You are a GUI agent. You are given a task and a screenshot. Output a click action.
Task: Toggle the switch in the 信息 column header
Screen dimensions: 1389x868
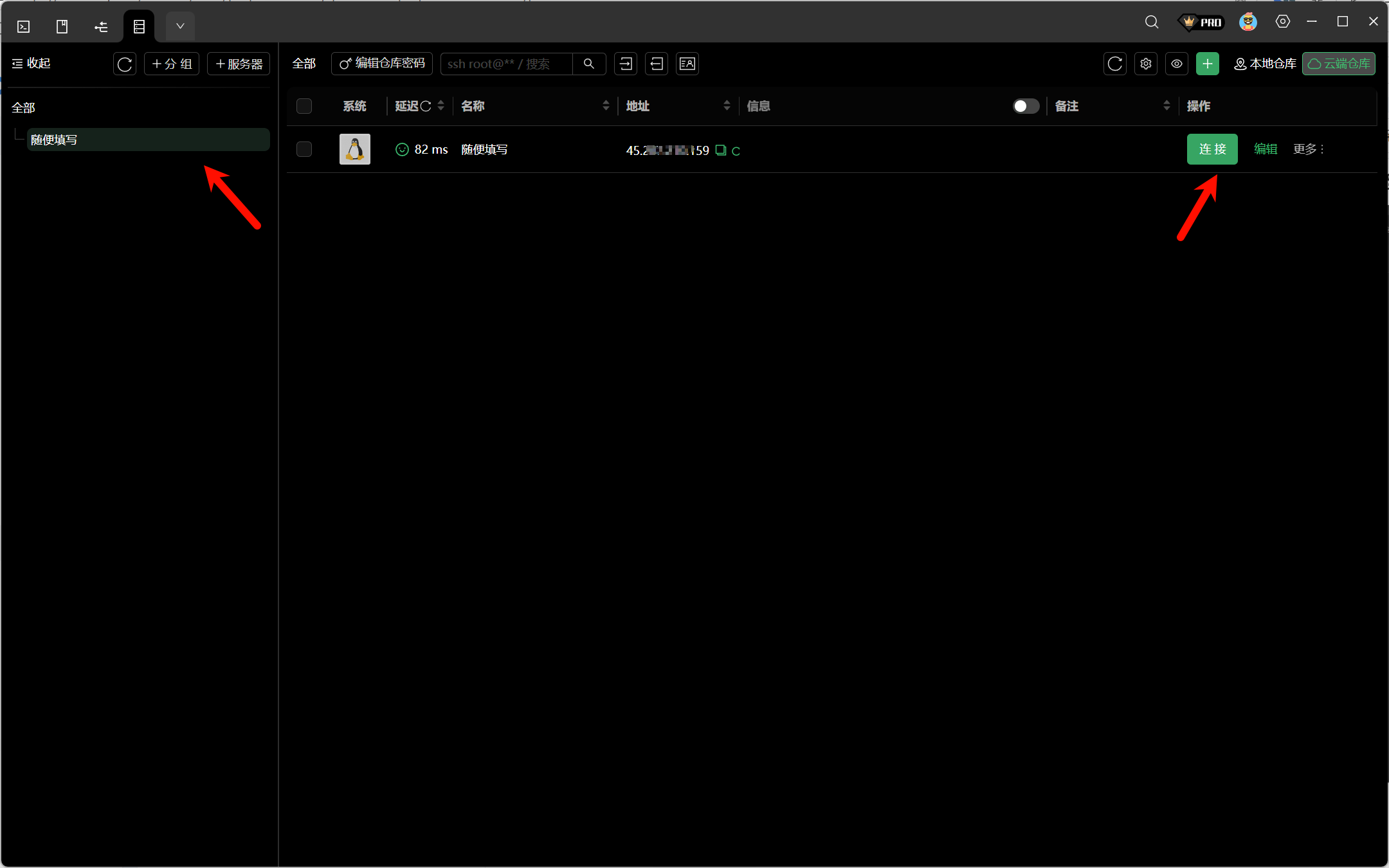1026,106
